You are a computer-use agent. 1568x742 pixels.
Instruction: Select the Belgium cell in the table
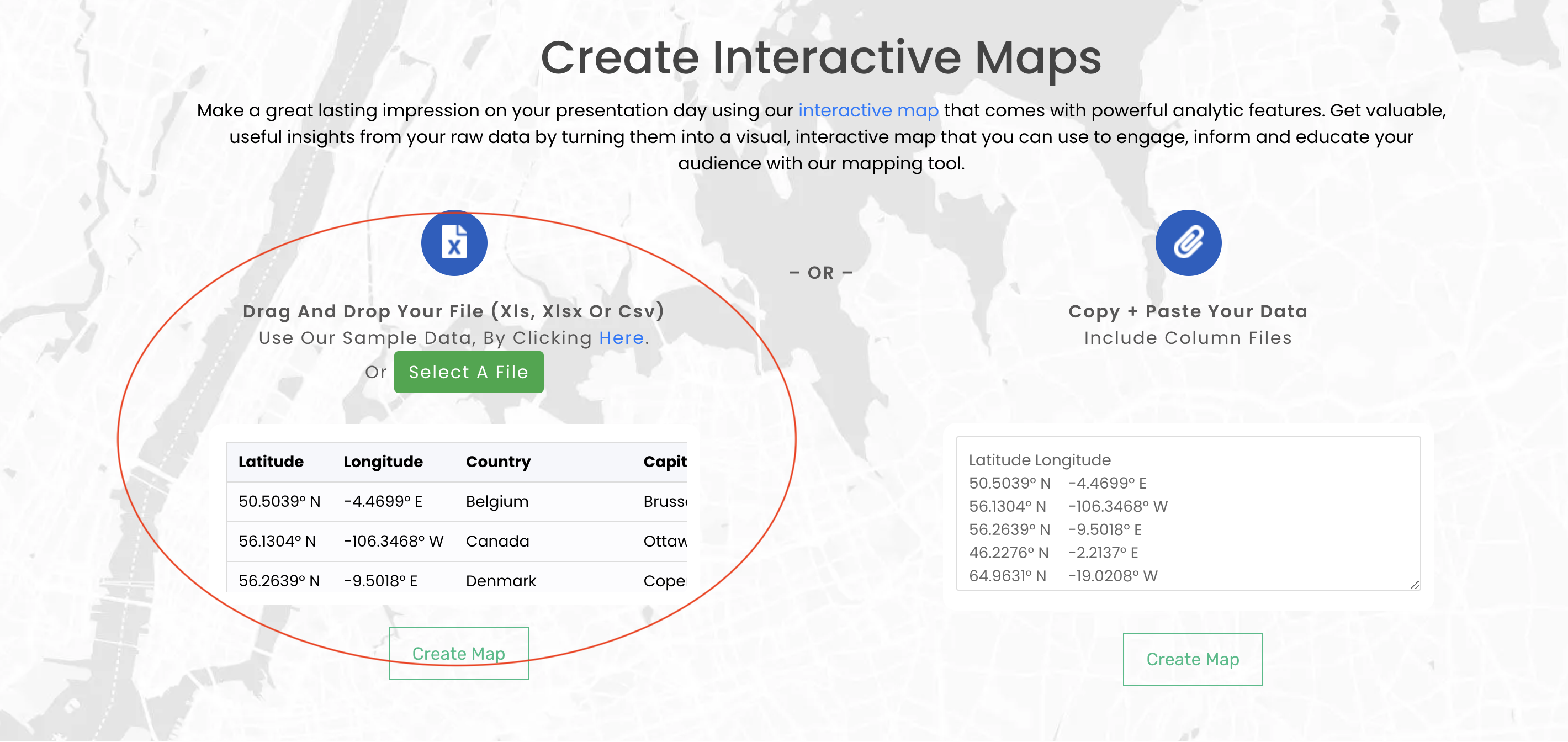pos(497,501)
